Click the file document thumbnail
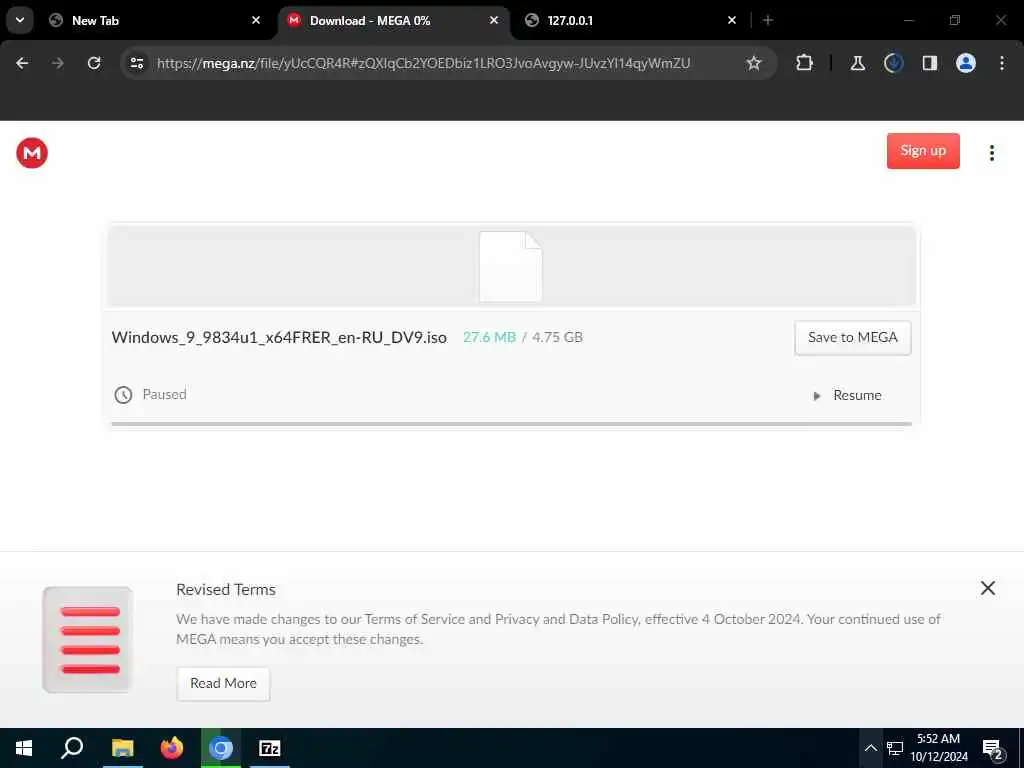1024x768 pixels. pyautogui.click(x=511, y=266)
